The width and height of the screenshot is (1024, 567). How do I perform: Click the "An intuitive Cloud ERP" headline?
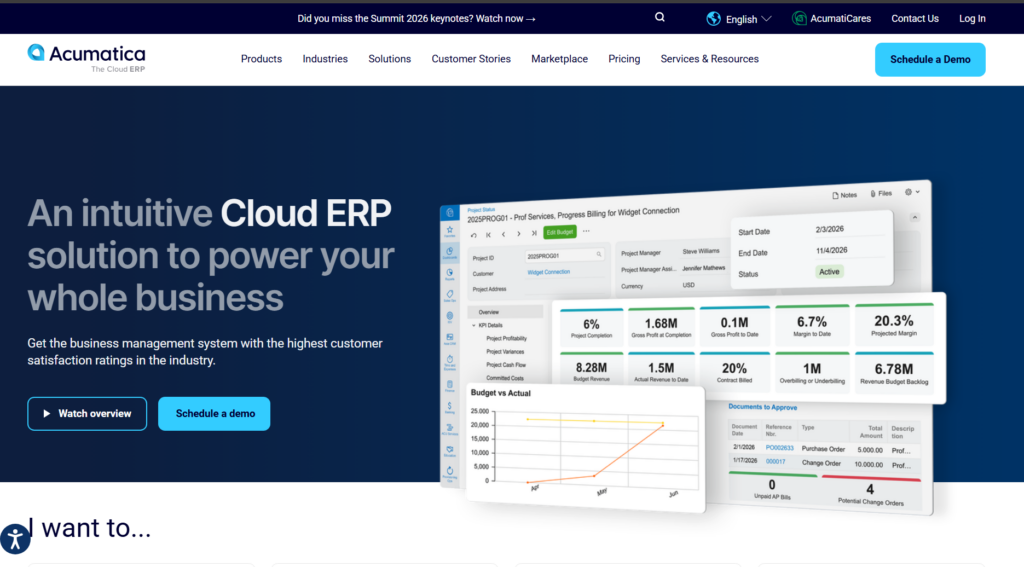pos(210,255)
